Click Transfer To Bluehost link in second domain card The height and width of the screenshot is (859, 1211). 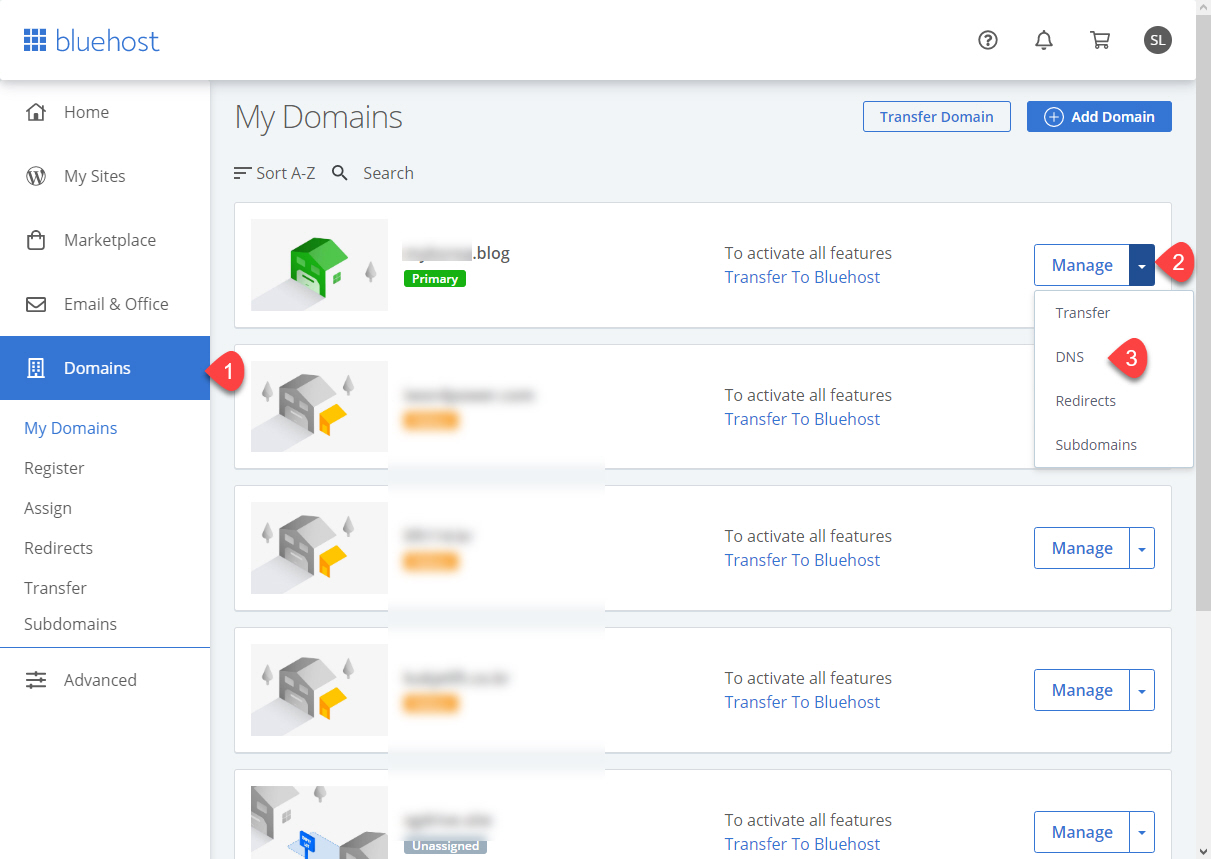(x=802, y=419)
